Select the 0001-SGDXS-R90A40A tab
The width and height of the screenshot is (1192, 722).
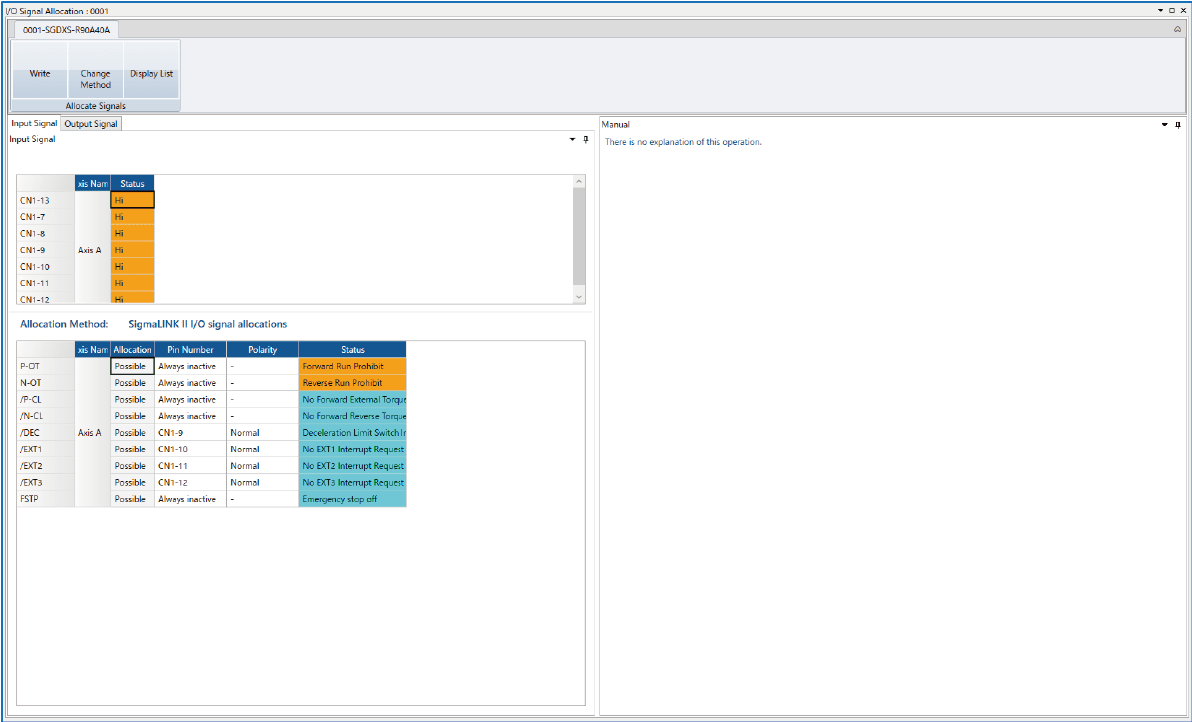coord(67,31)
